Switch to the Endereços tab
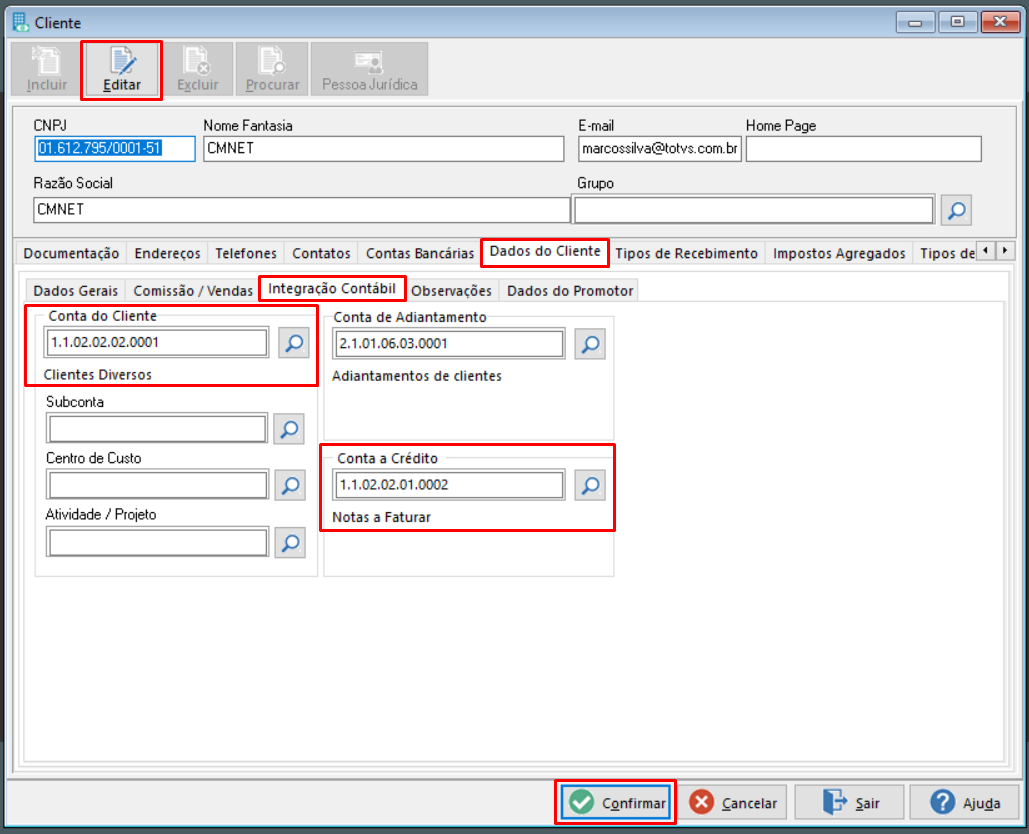This screenshot has height=834, width=1029. (x=167, y=253)
